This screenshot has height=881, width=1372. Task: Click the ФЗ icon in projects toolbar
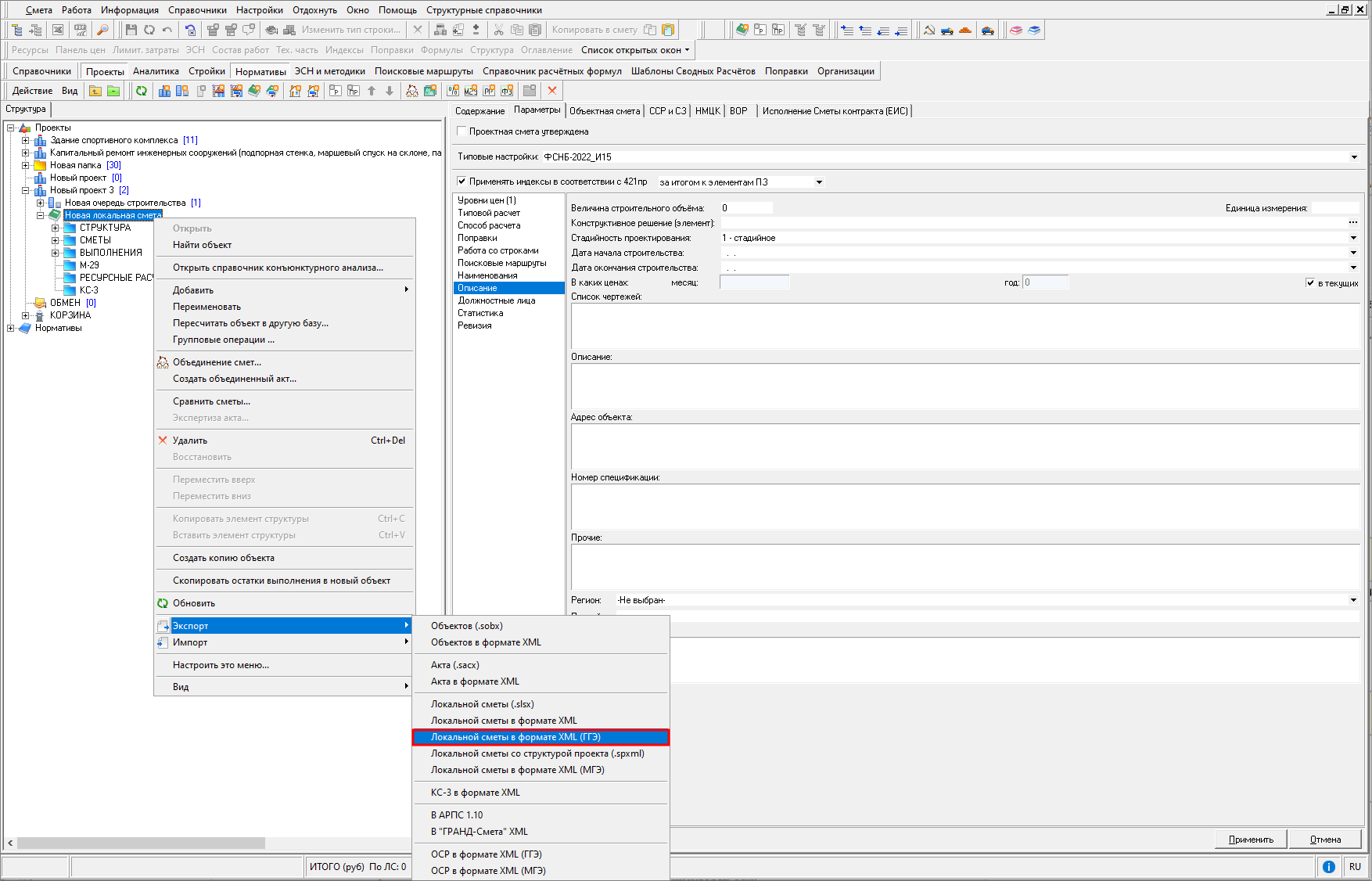[507, 91]
